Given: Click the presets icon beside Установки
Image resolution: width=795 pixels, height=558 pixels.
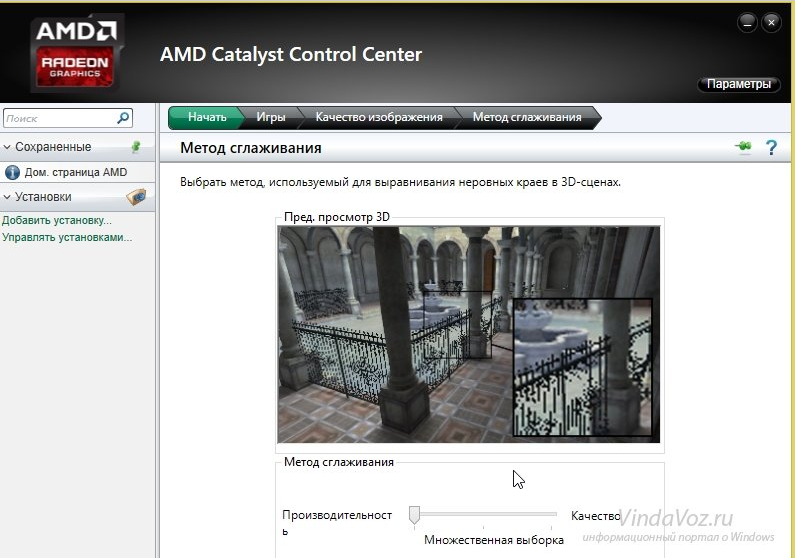Looking at the screenshot, I should point(136,197).
